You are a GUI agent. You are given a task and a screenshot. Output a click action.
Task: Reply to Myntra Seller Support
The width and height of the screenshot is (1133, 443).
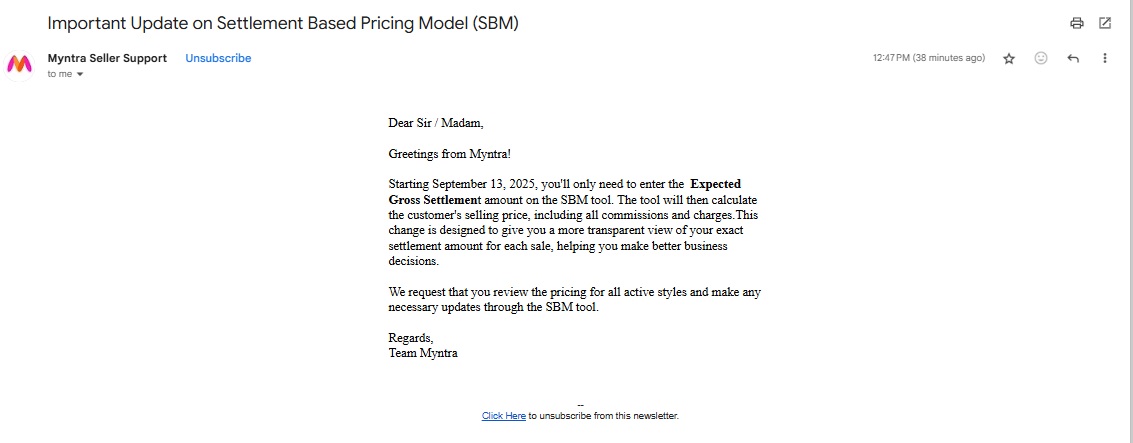(1073, 59)
